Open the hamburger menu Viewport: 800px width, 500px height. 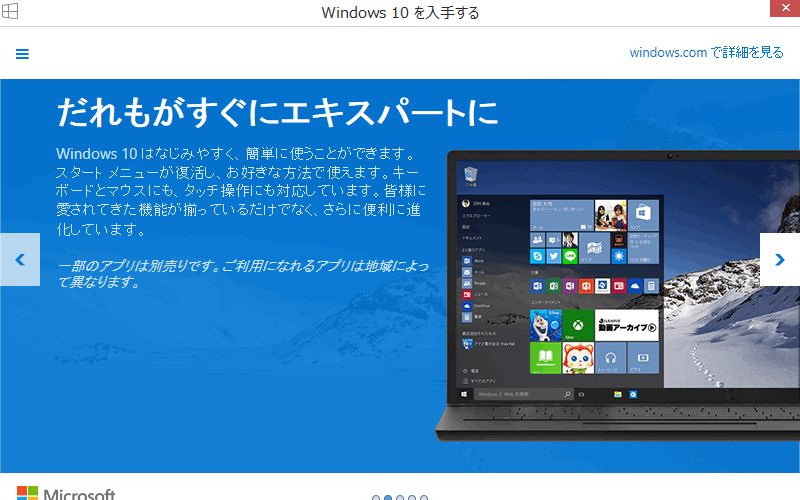[22, 54]
